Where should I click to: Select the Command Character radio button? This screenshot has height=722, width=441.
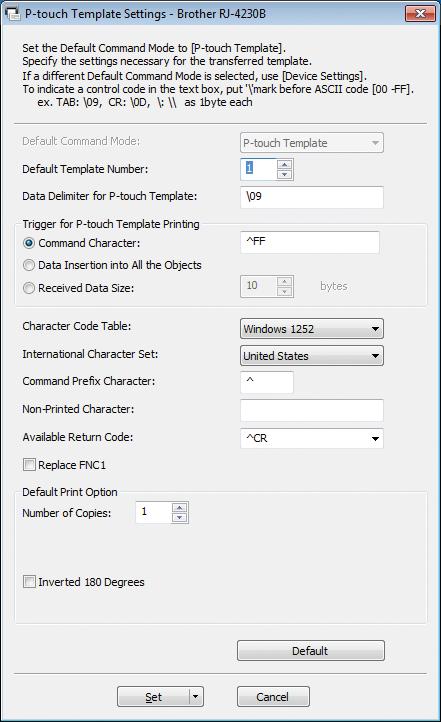(29, 243)
